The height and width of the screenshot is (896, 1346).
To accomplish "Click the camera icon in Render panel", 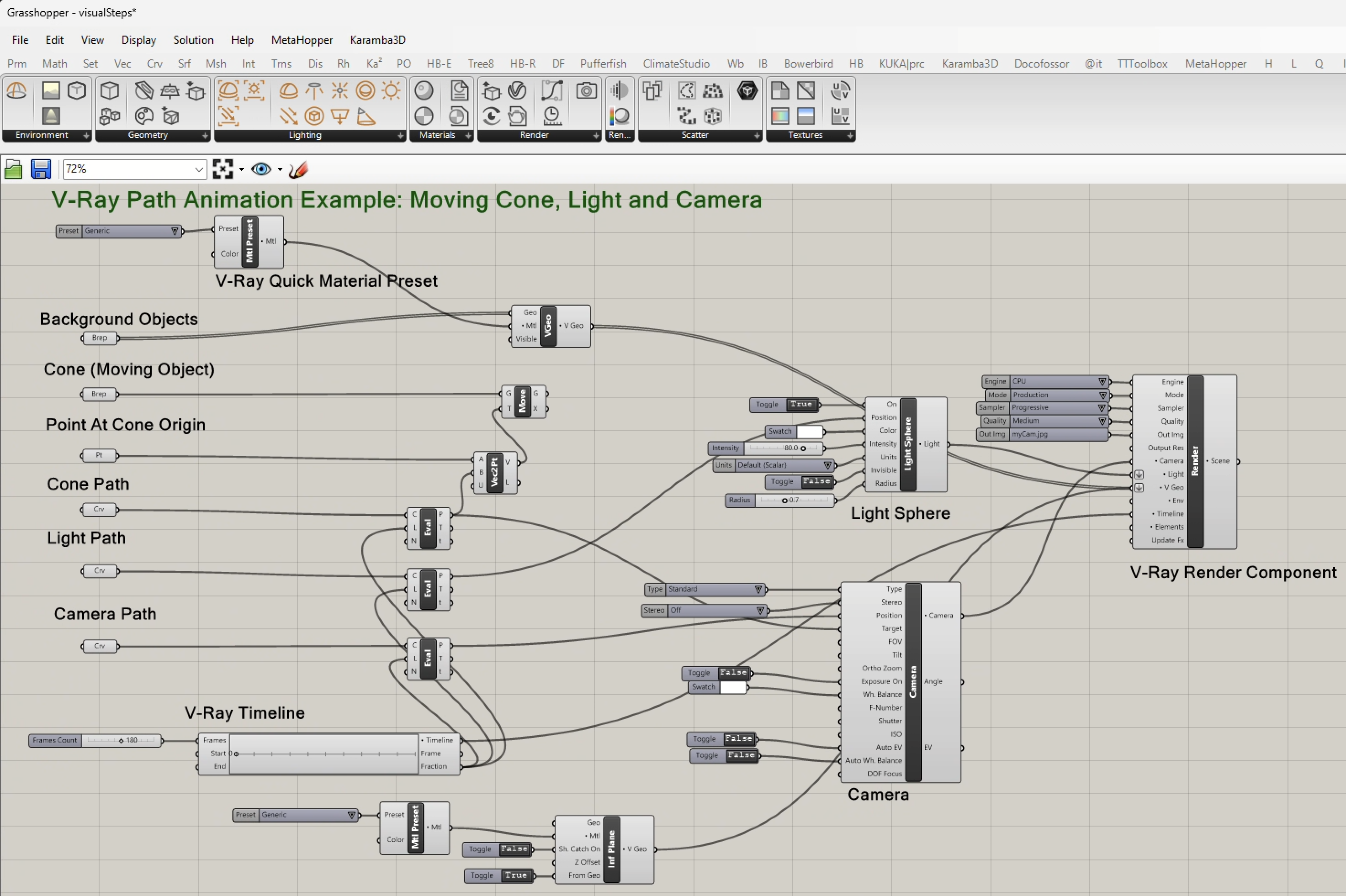I will coord(586,91).
